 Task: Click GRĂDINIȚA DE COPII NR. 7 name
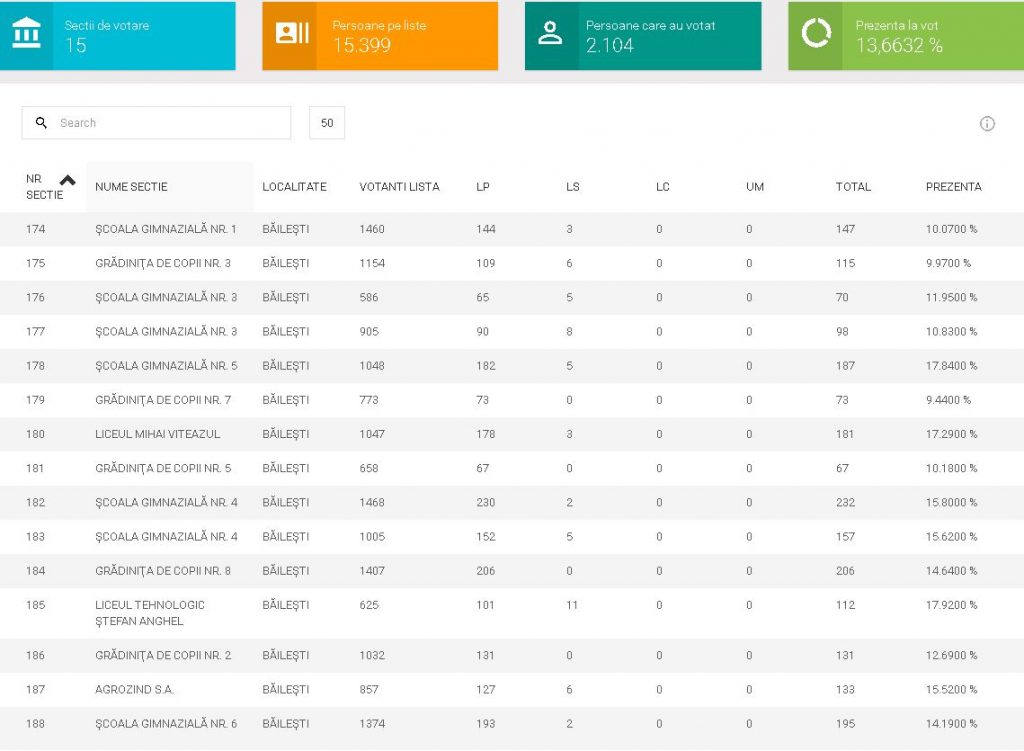163,400
